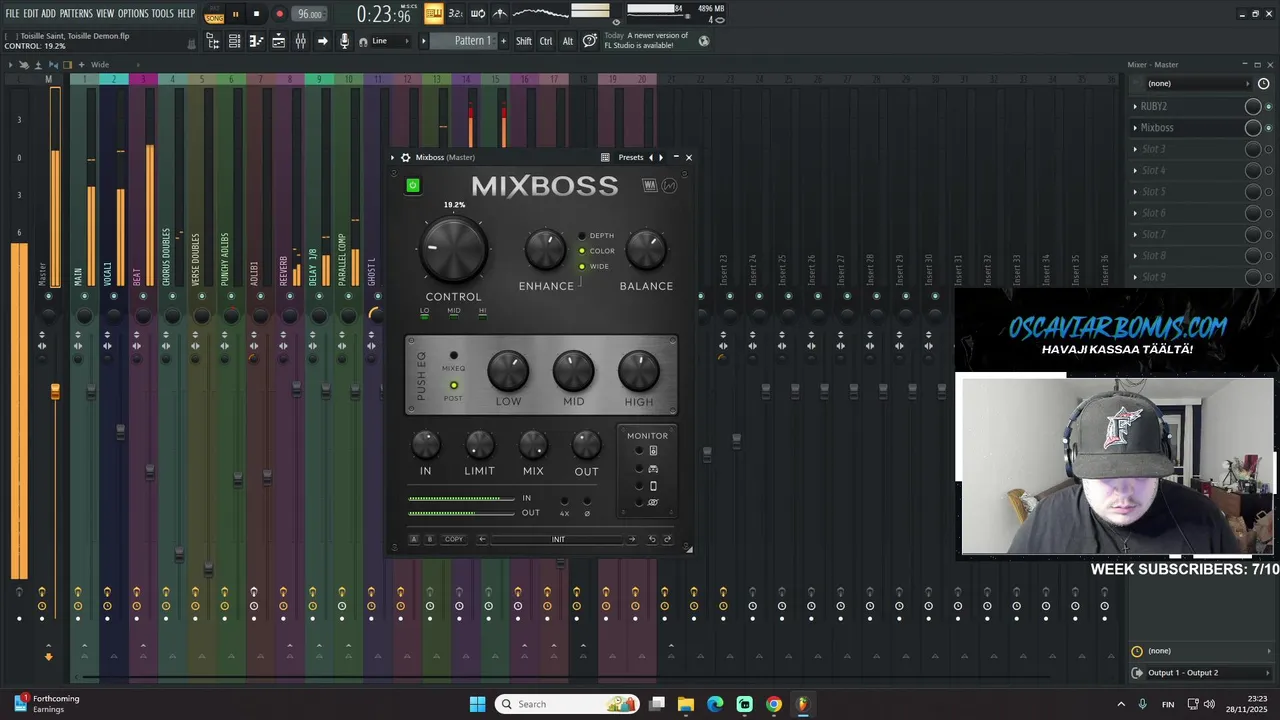The height and width of the screenshot is (720, 1280).
Task: Click the microphone recording icon
Action: (344, 41)
